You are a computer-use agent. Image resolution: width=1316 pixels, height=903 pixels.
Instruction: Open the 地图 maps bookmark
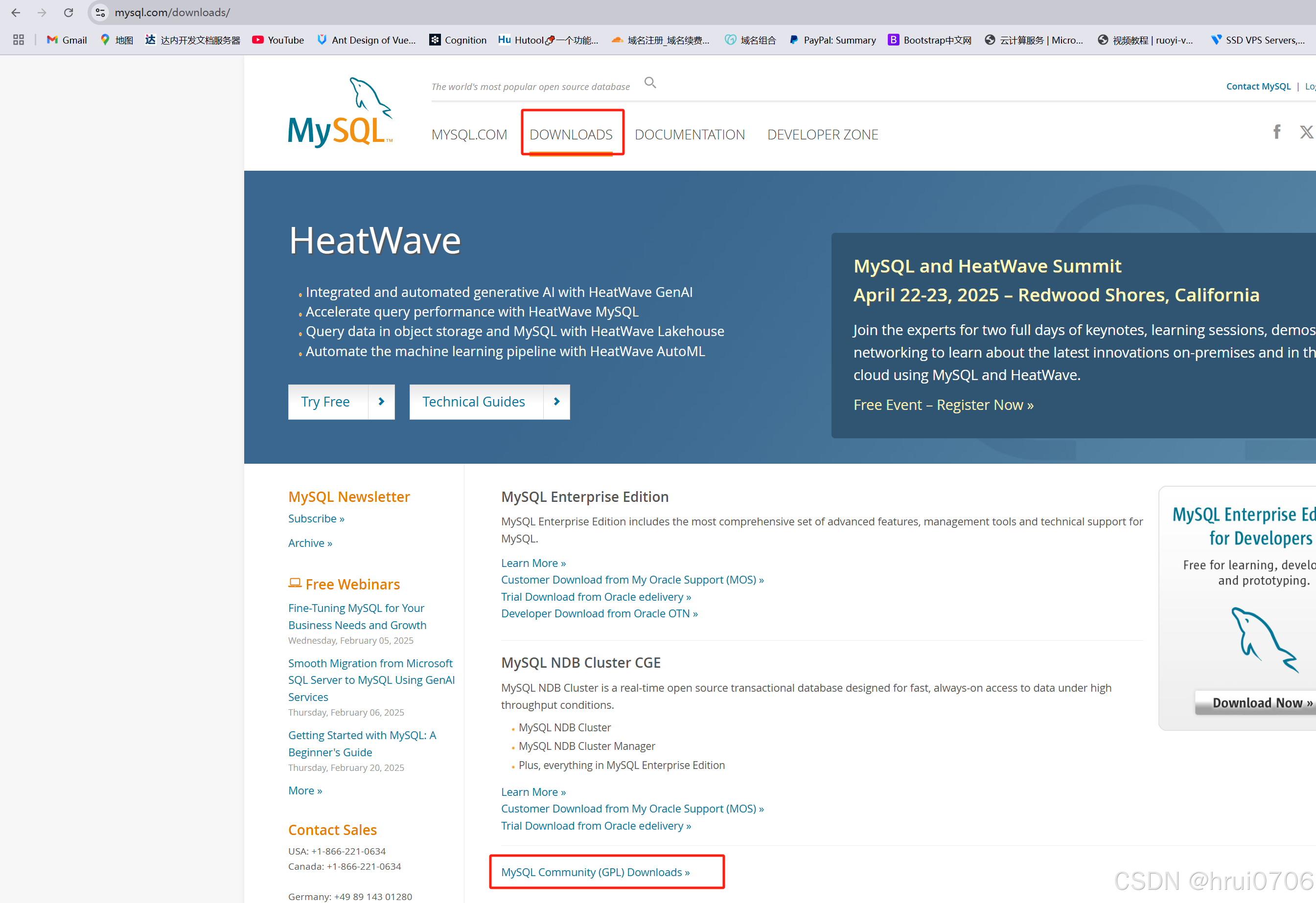point(116,40)
